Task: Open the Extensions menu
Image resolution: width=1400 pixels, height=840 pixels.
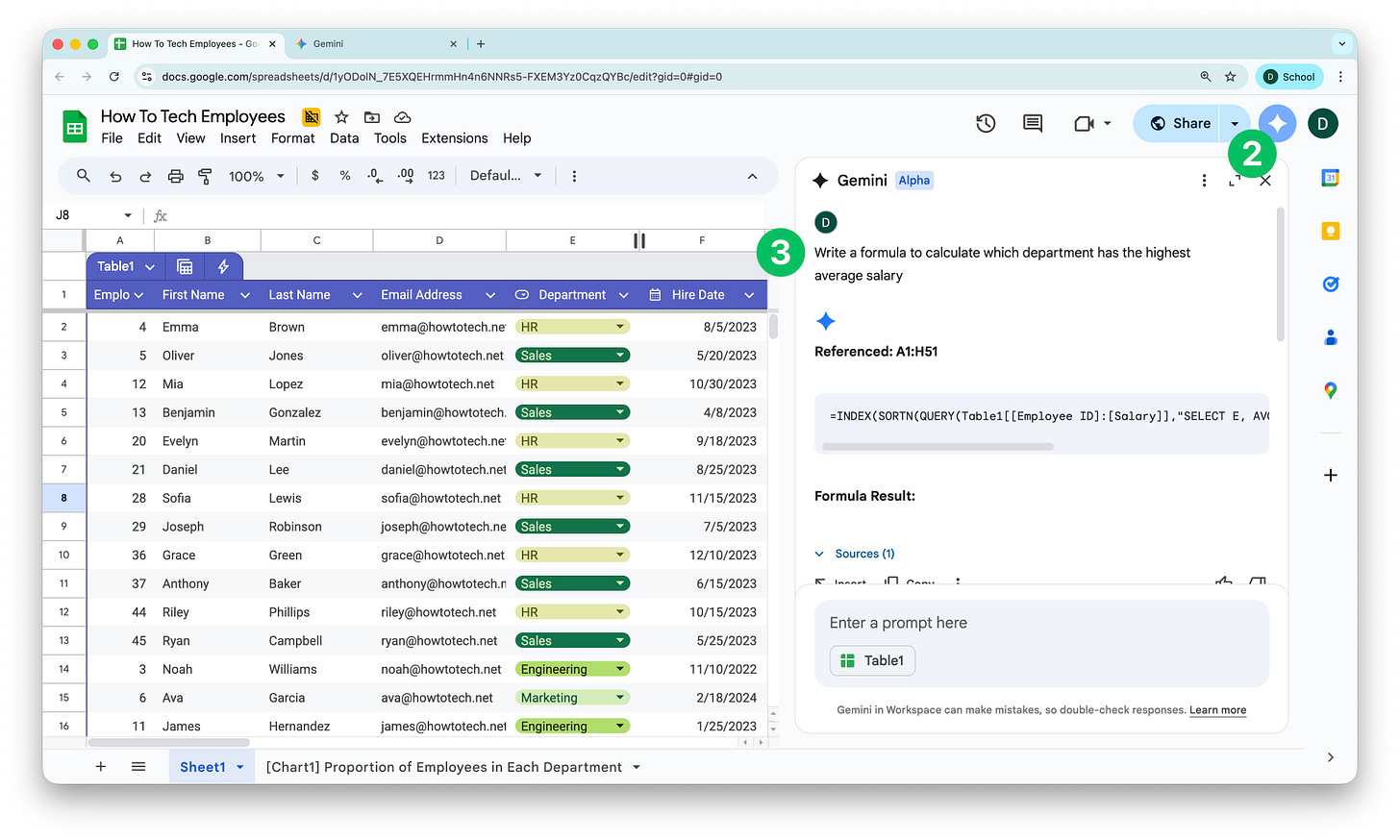Action: 454,138
